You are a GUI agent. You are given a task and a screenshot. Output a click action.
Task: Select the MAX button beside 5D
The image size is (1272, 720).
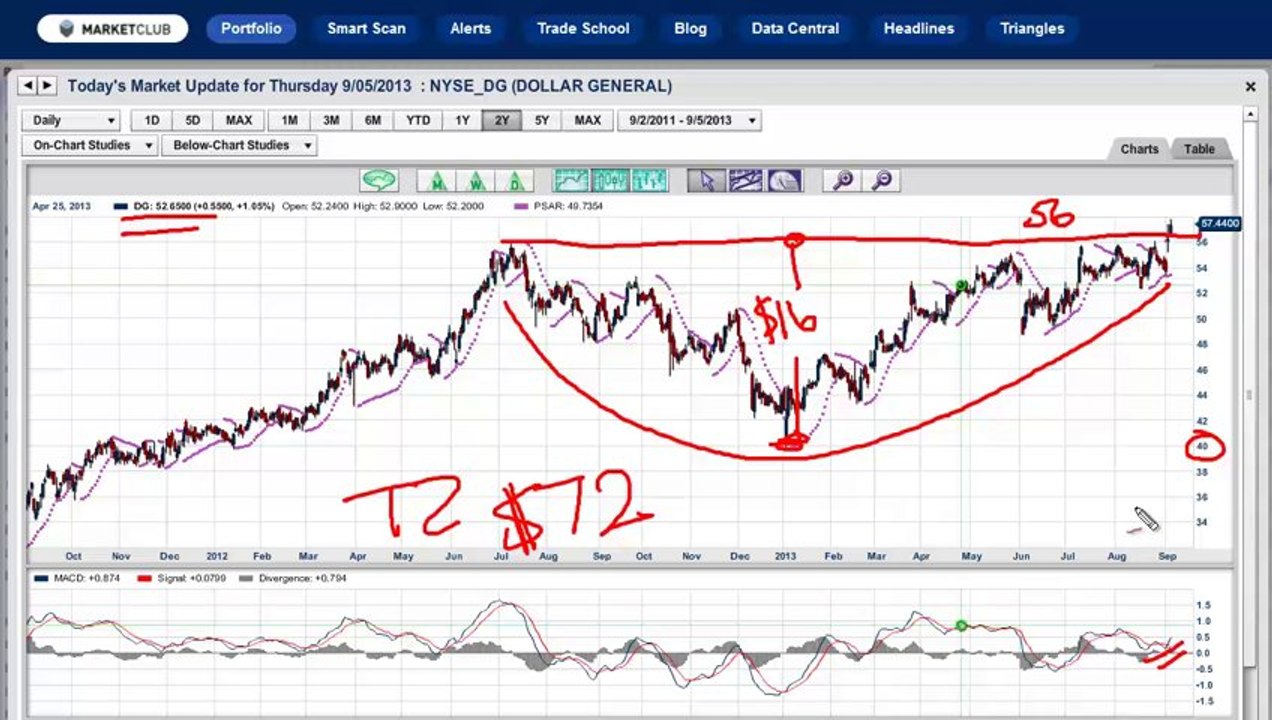pyautogui.click(x=238, y=120)
